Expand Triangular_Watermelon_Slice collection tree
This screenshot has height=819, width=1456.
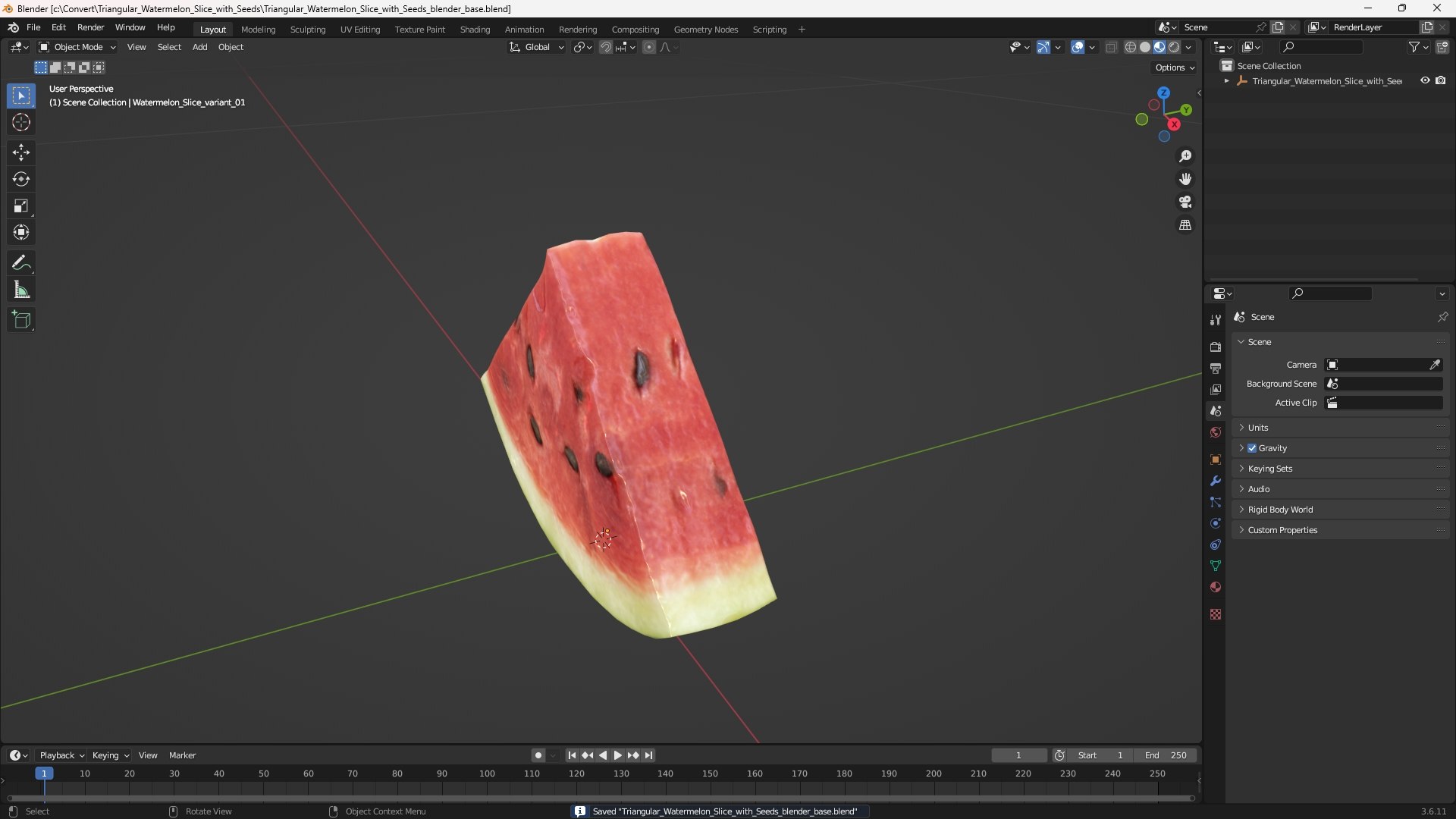tap(1226, 80)
